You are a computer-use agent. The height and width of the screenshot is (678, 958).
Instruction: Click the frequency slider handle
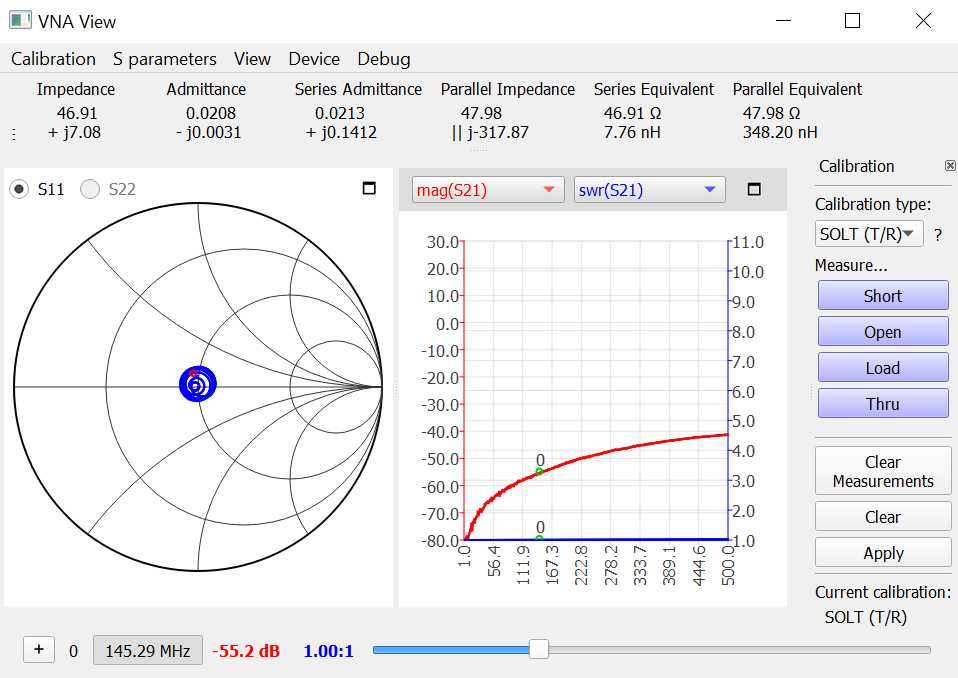click(x=538, y=649)
